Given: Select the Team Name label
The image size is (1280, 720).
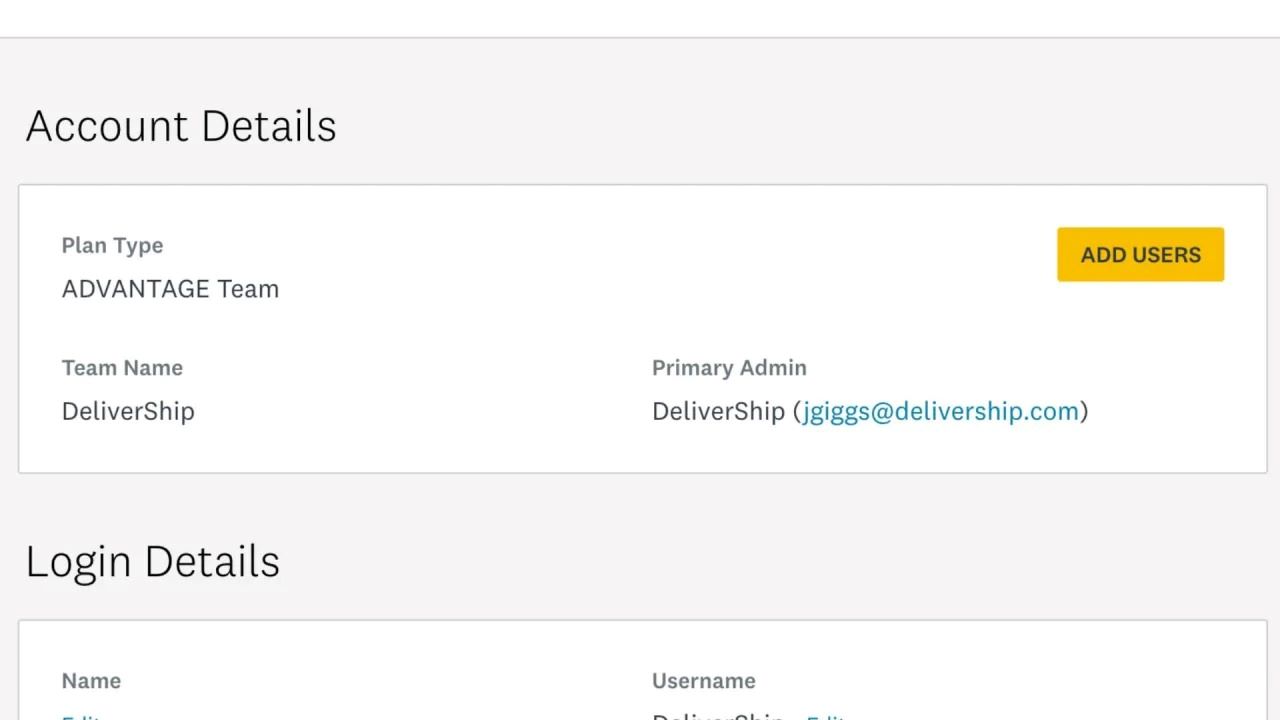Looking at the screenshot, I should tap(122, 368).
